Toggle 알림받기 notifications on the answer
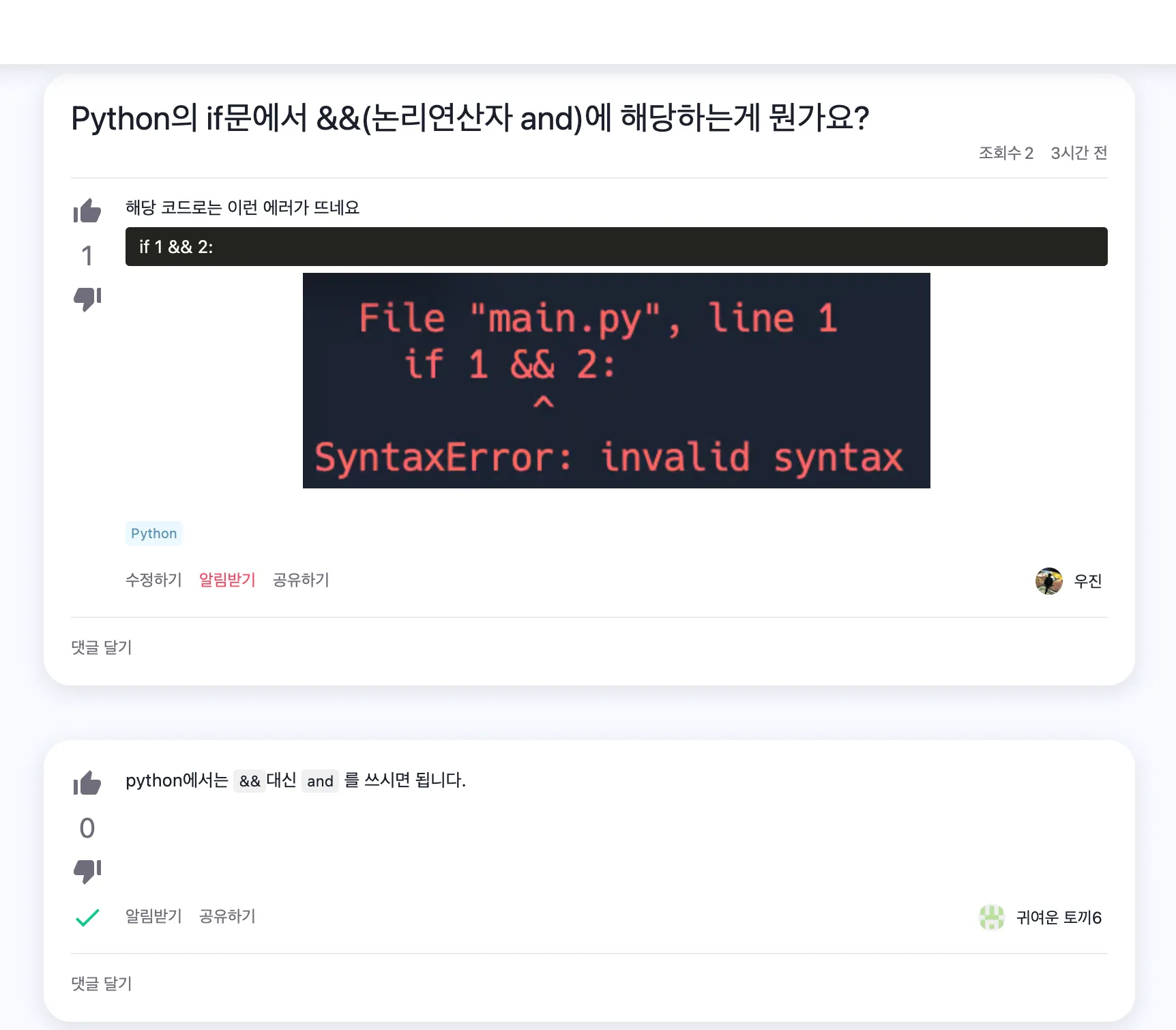This screenshot has height=1030, width=1176. pos(153,916)
